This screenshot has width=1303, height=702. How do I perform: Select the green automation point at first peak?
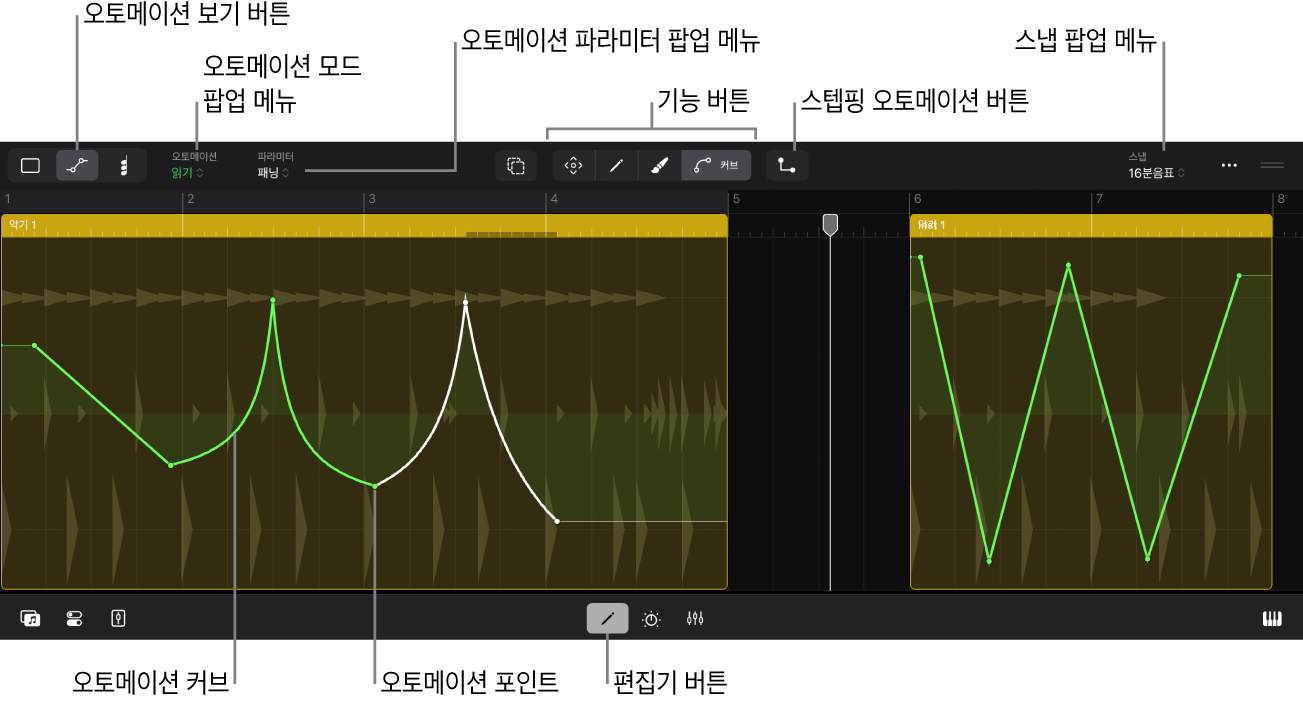coord(272,300)
